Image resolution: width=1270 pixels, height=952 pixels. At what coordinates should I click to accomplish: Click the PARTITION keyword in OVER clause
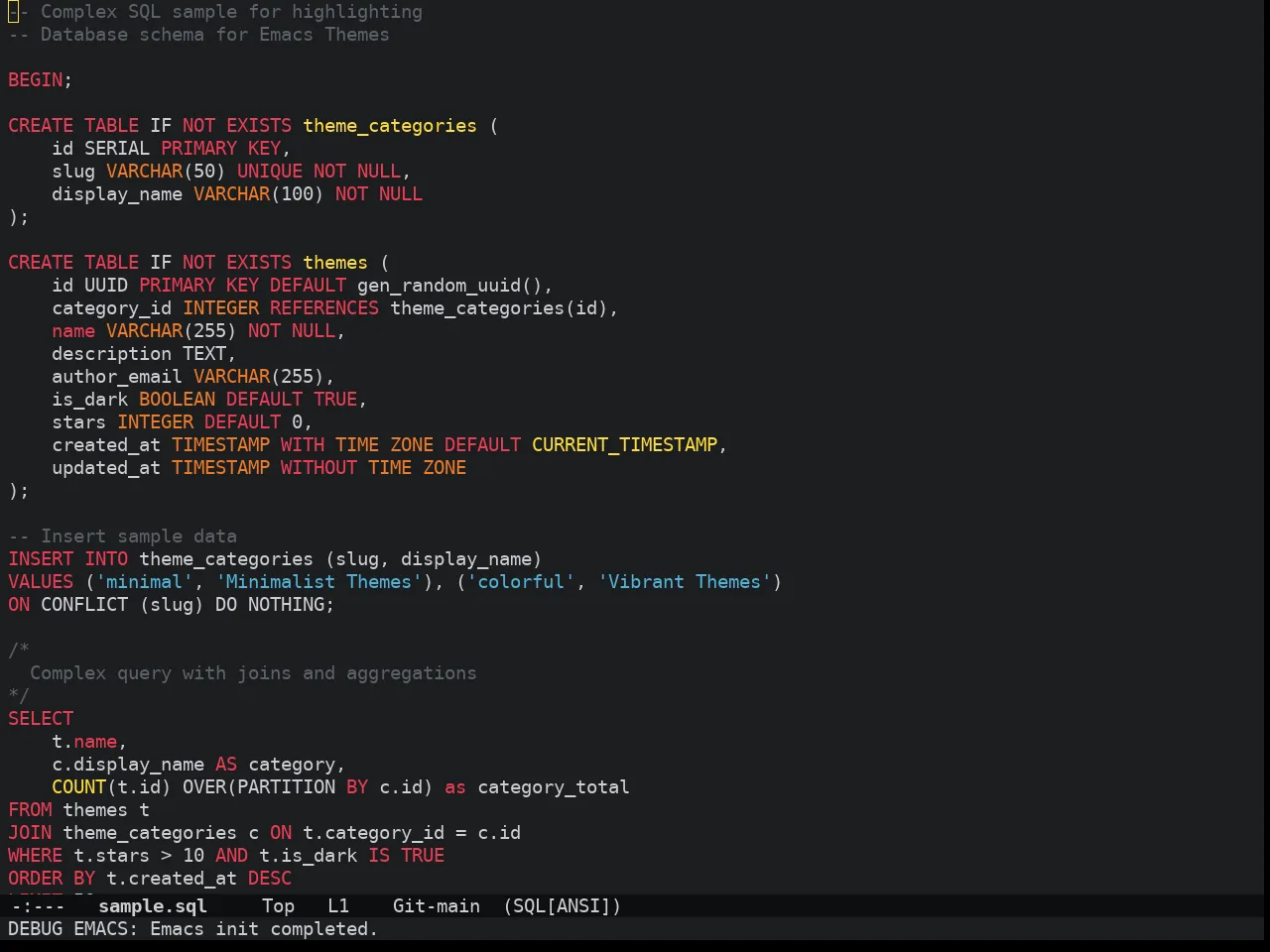(x=287, y=787)
